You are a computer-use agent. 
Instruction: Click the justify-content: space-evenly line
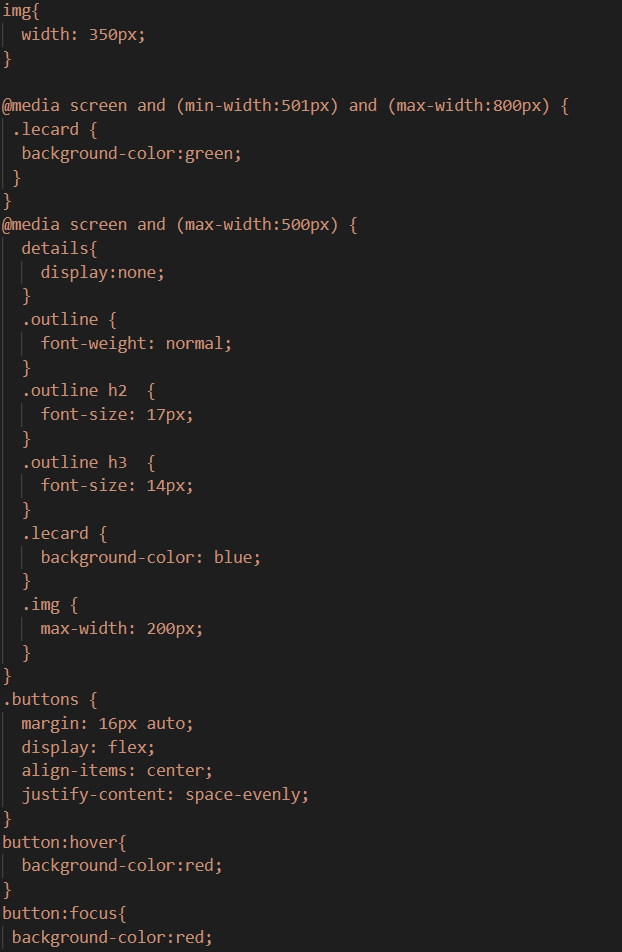point(165,795)
